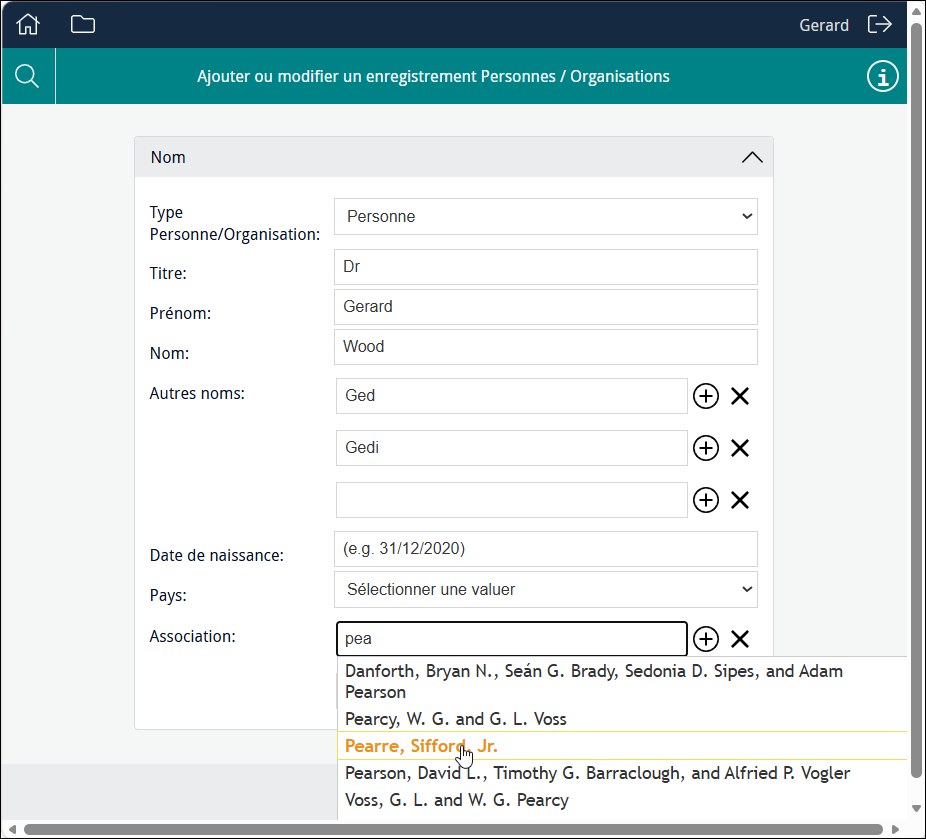Click the logout arrow icon beside Gerard
The height and width of the screenshot is (839, 926).
(879, 24)
